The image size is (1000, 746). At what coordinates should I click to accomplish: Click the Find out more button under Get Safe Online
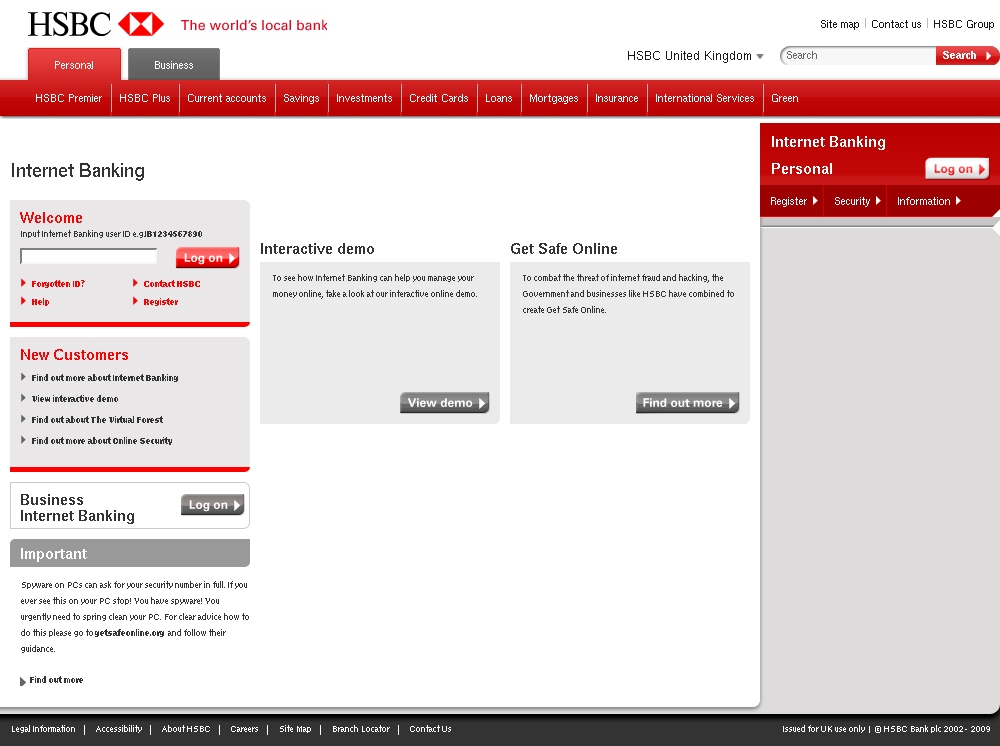688,402
